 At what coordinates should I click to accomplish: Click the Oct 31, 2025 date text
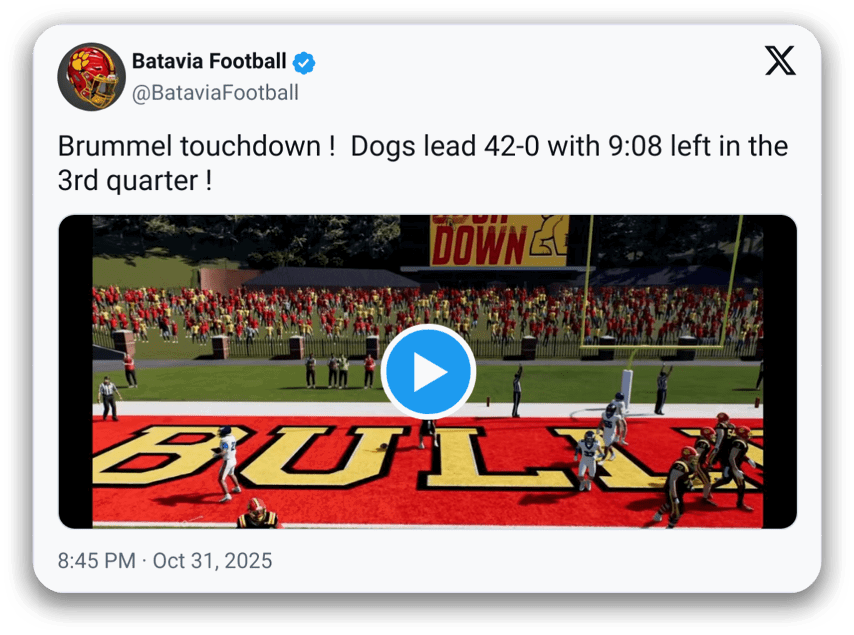click(212, 560)
